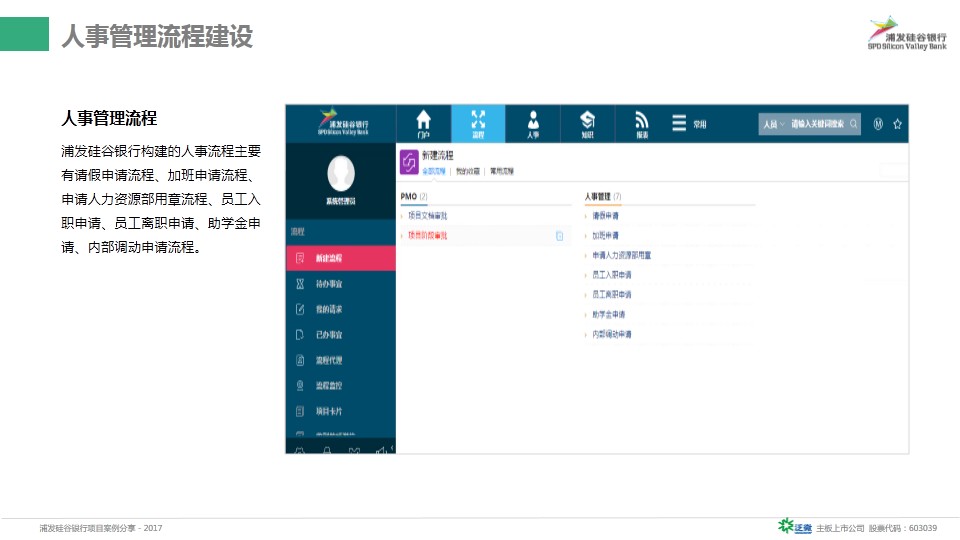Image resolution: width=960 pixels, height=540 pixels.
Task: Click the 流程监控 monitor icon
Action: [300, 386]
